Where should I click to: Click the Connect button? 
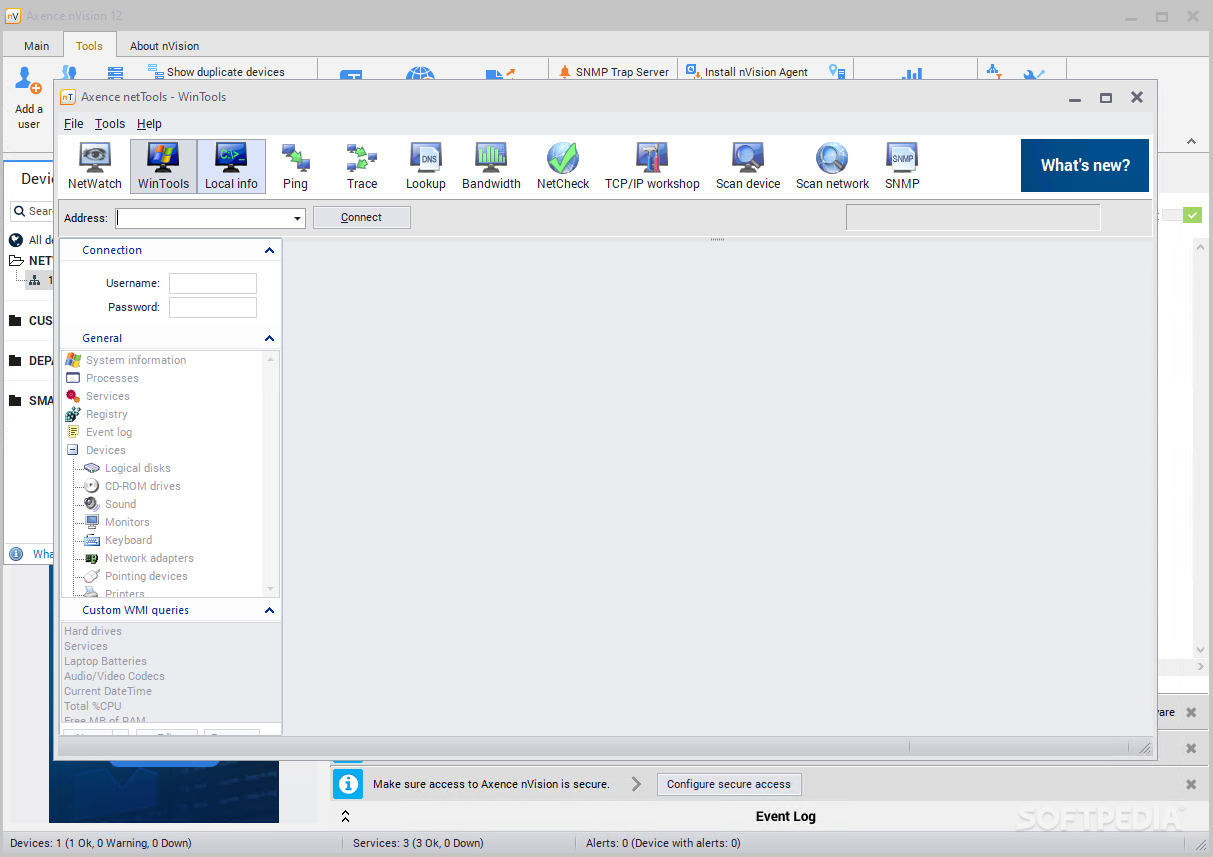click(361, 217)
